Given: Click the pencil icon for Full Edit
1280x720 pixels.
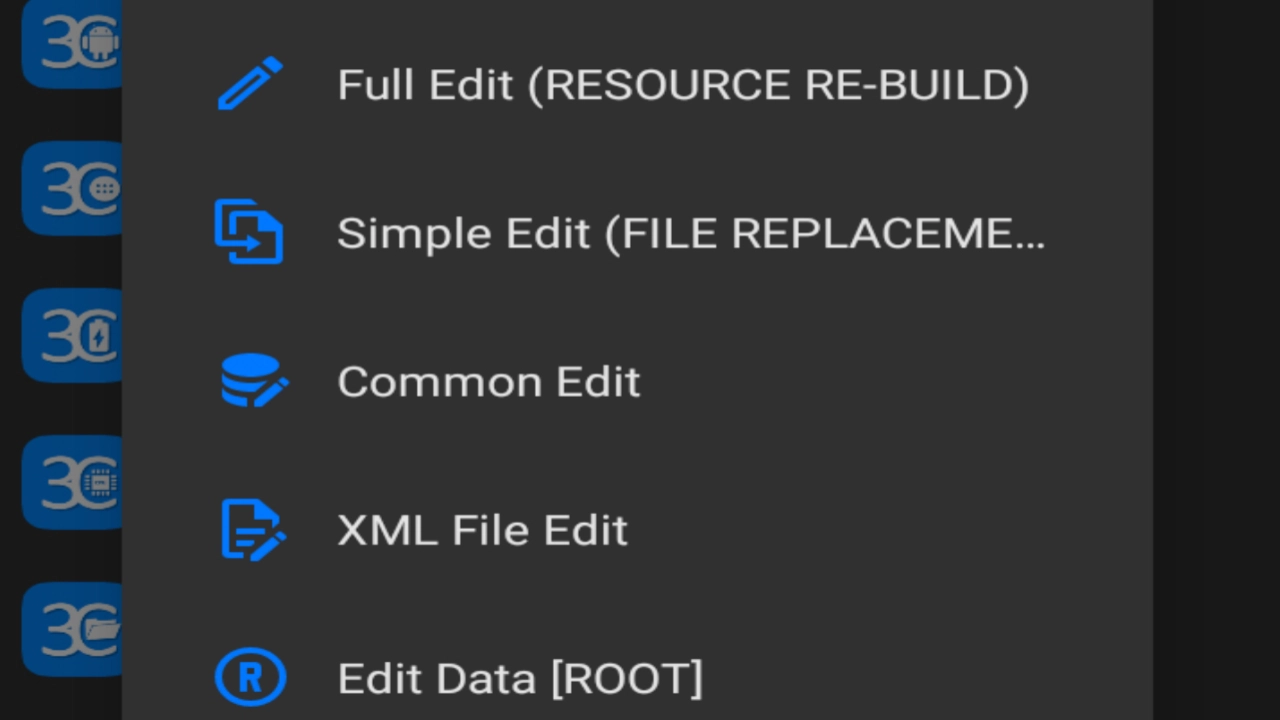Looking at the screenshot, I should click(250, 84).
